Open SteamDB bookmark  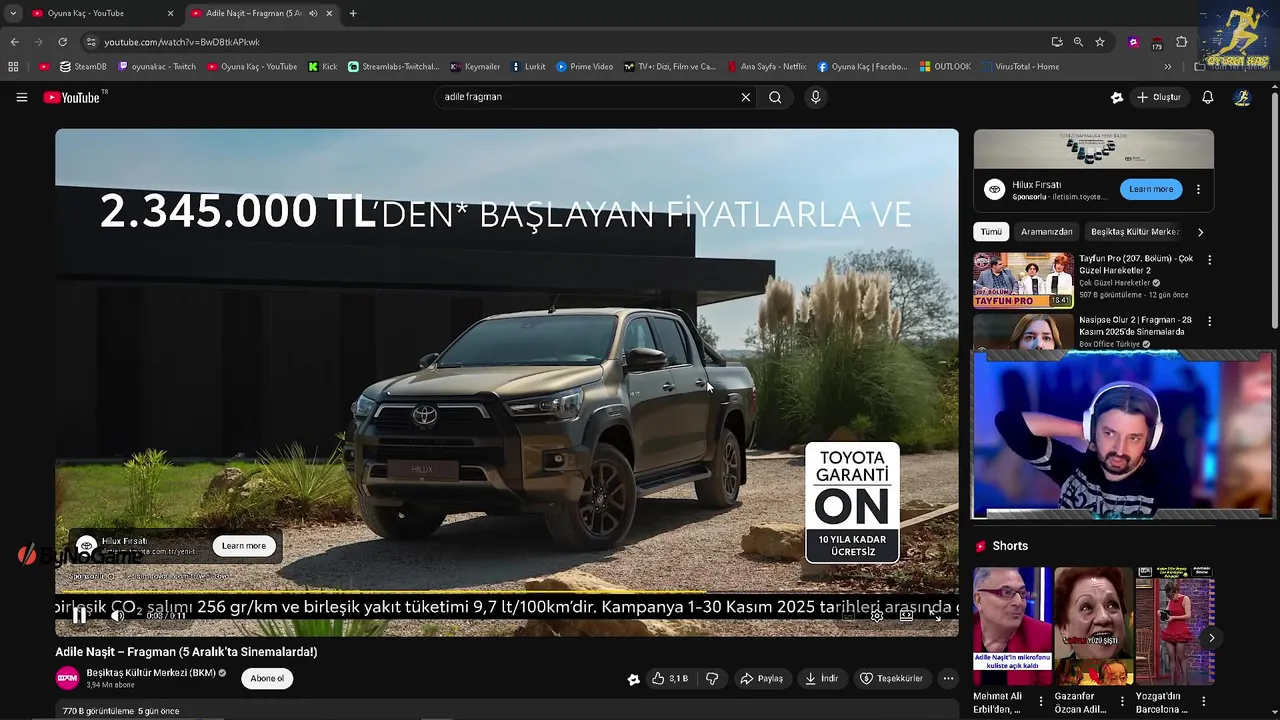pos(83,67)
